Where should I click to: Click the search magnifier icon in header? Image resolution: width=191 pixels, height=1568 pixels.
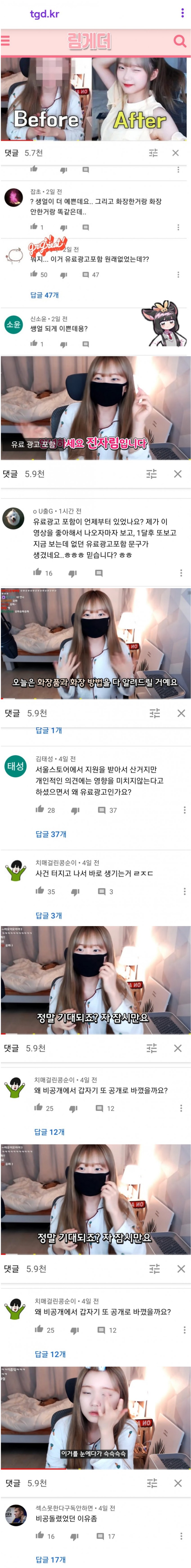point(180,41)
